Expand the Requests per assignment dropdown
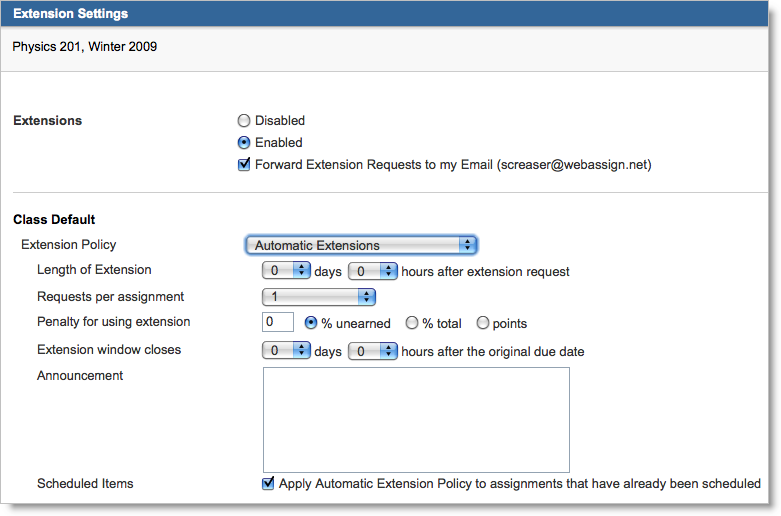The height and width of the screenshot is (516, 781). coord(318,297)
